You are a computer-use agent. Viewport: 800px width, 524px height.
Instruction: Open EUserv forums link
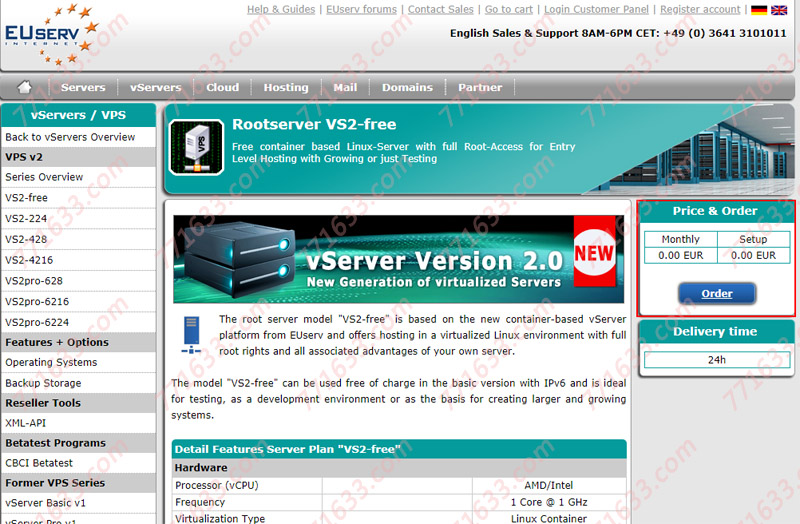361,9
